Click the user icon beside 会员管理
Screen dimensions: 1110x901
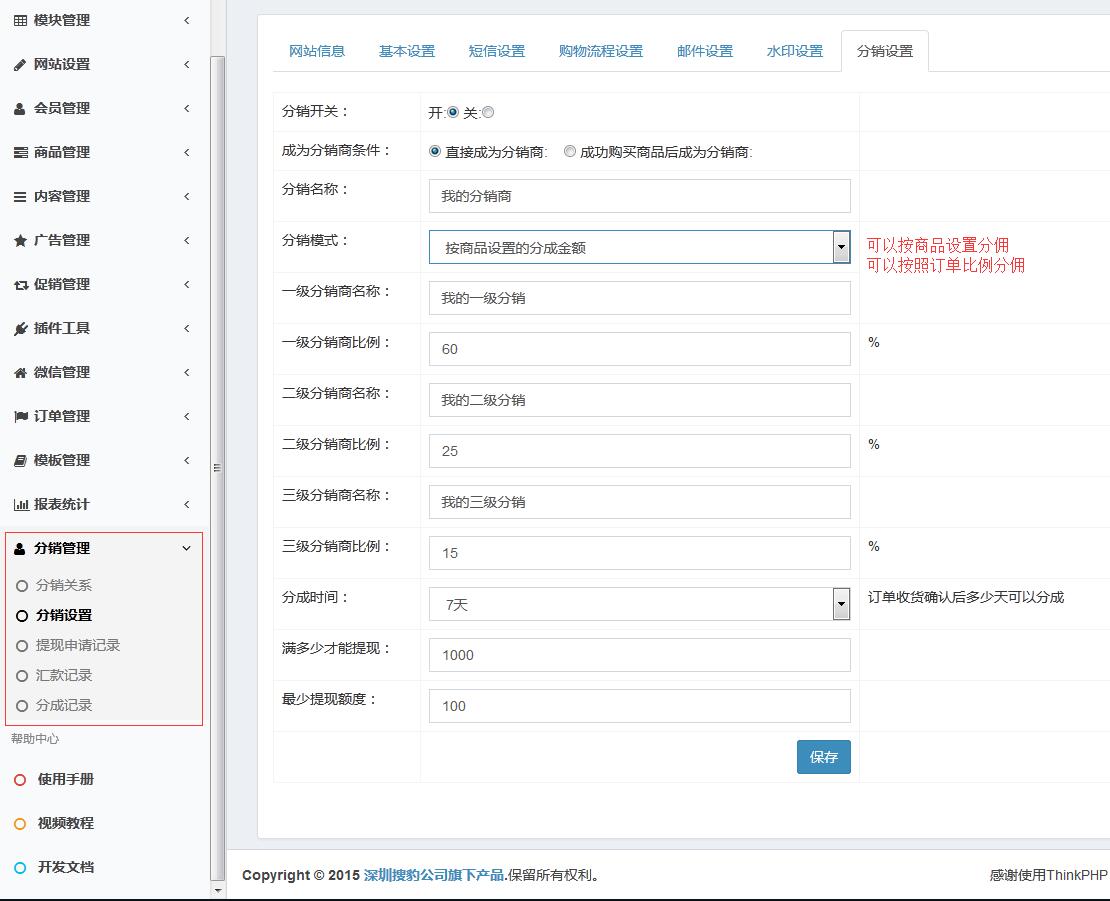coord(20,109)
